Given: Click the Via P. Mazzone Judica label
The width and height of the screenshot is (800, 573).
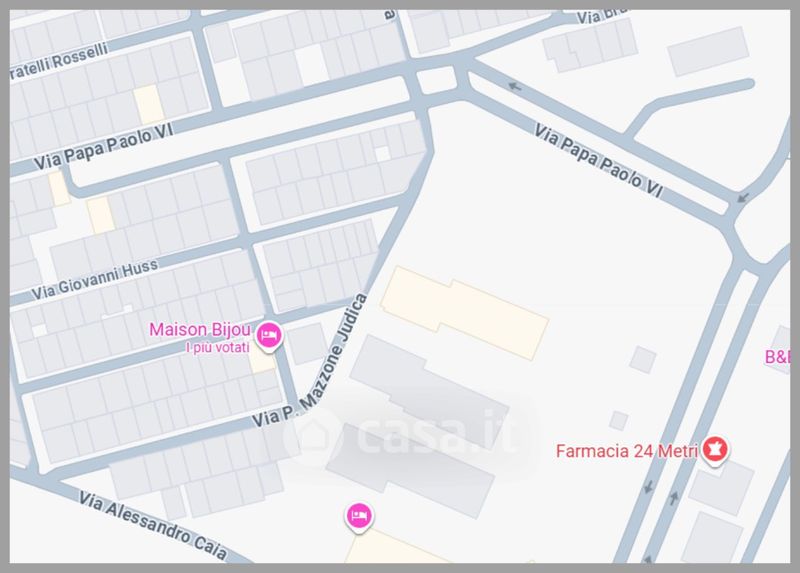Looking at the screenshot, I should click(310, 361).
